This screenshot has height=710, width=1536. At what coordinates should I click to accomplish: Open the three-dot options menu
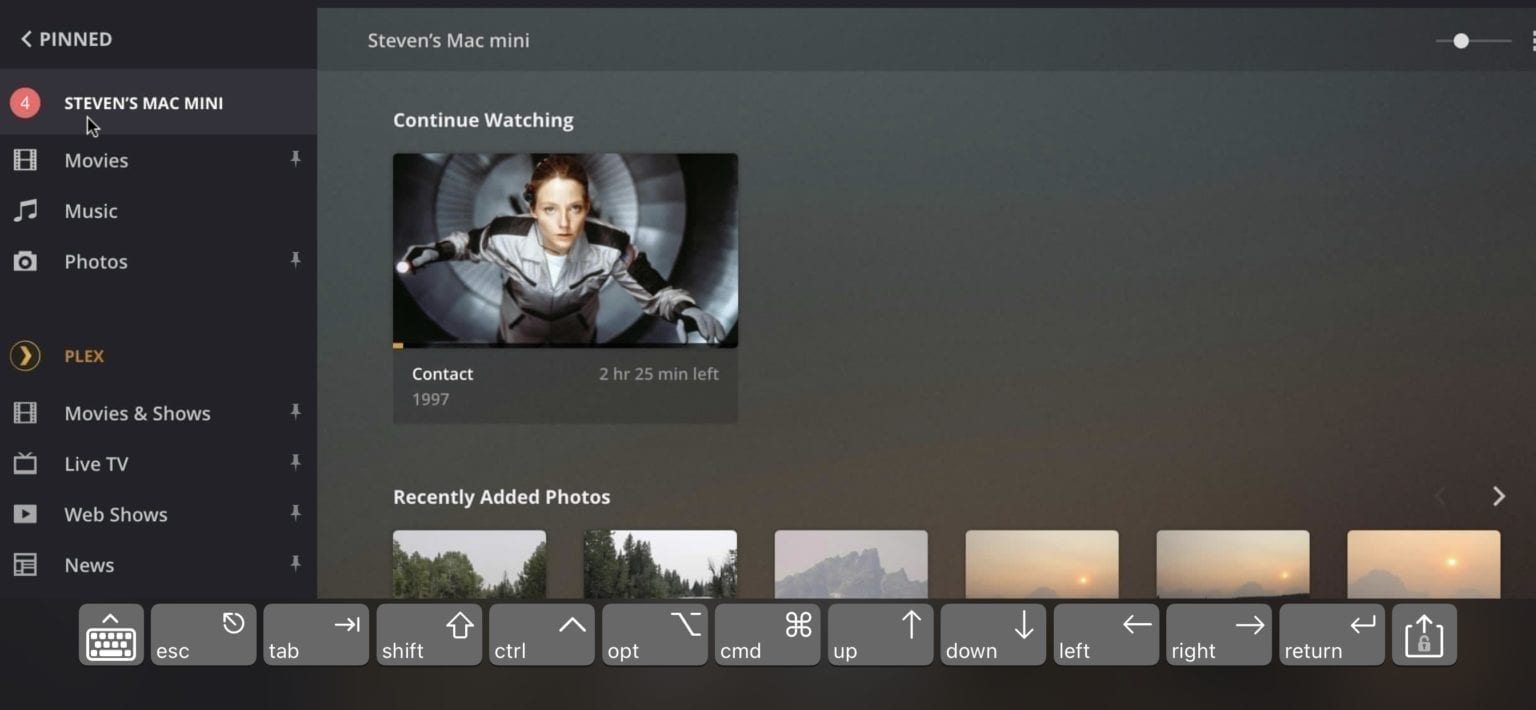click(1532, 40)
